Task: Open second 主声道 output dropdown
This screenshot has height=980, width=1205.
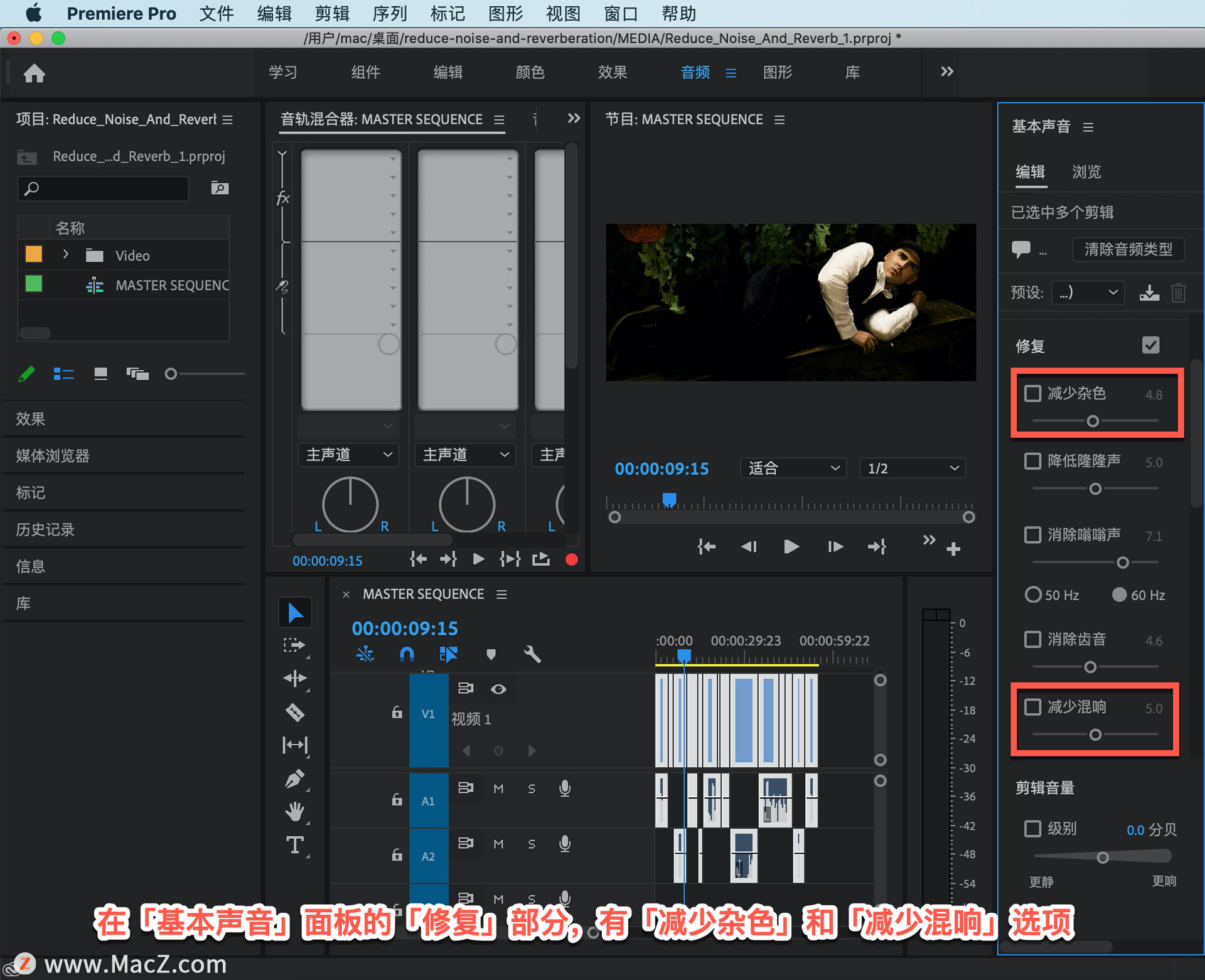Action: click(x=466, y=455)
